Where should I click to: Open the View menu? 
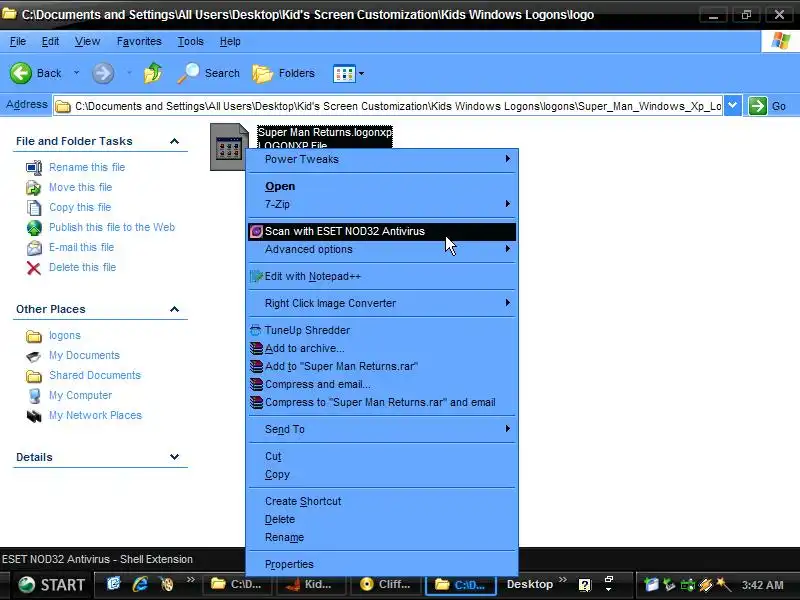coord(87,41)
